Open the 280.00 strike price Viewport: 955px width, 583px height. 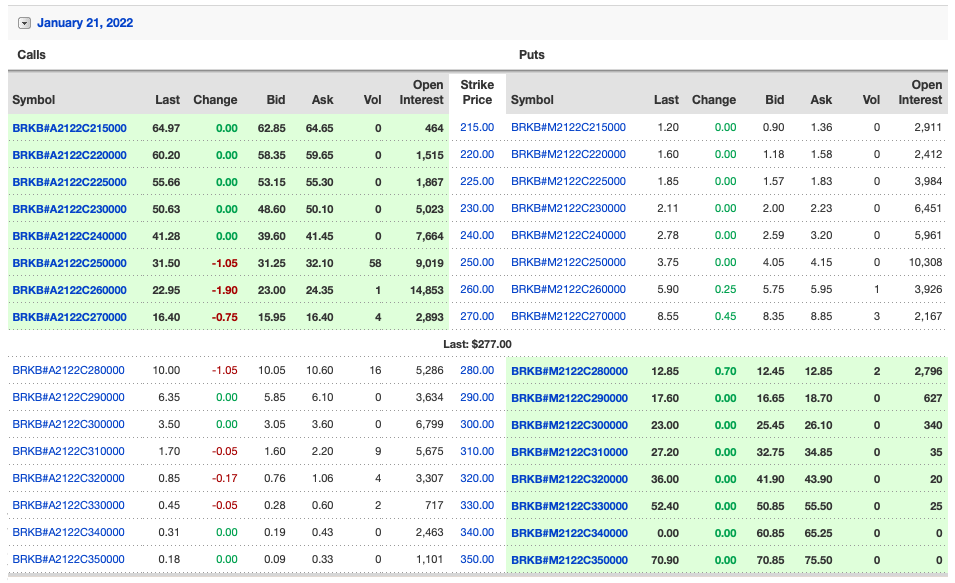pos(477,371)
